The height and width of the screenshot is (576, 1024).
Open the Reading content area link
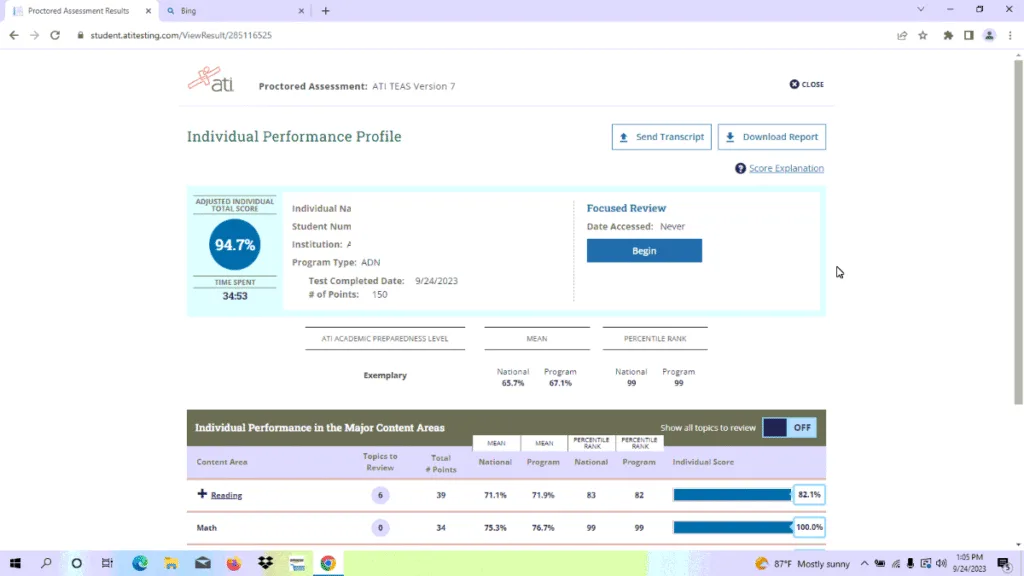[x=226, y=495]
